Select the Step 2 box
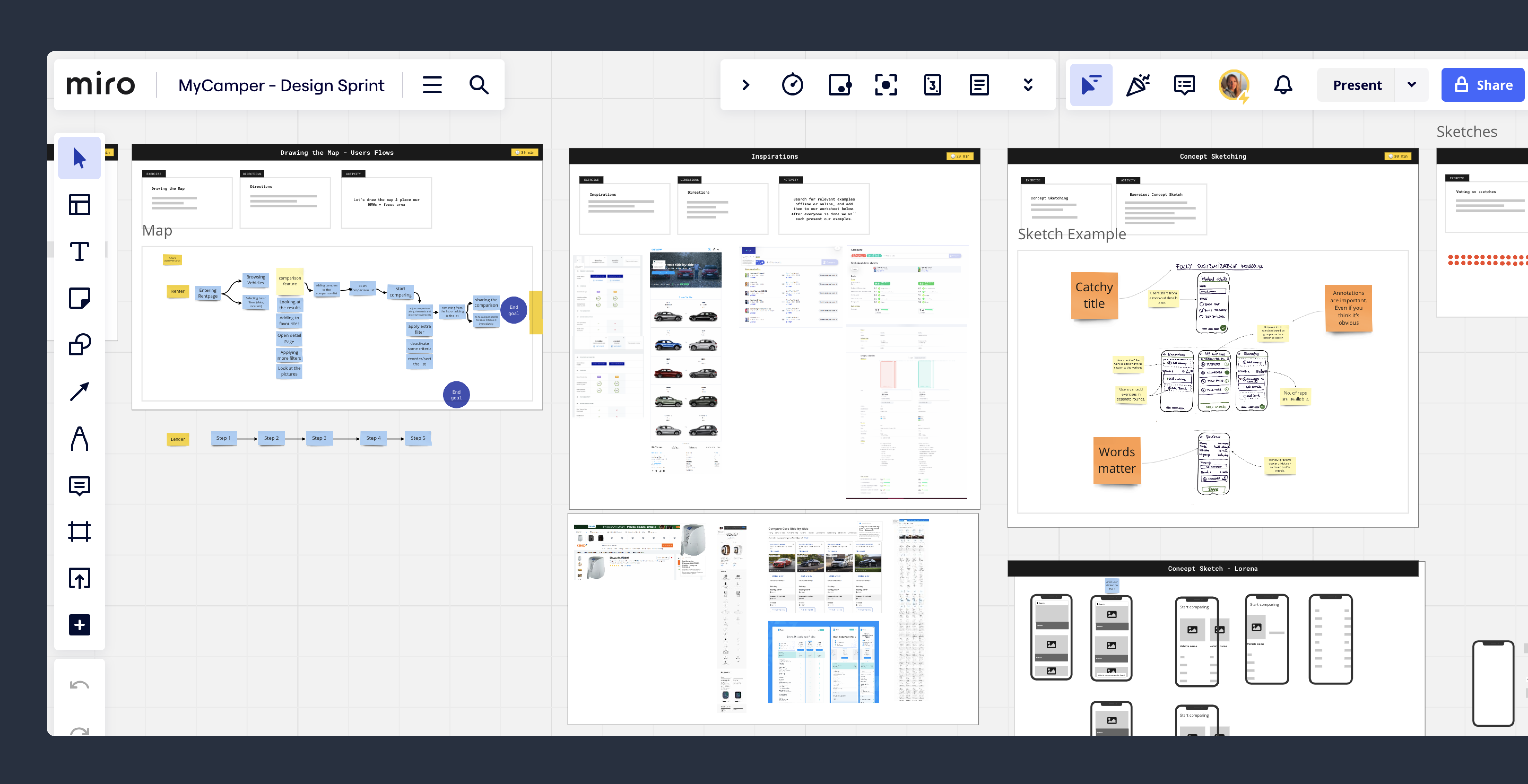The image size is (1528, 784). click(x=271, y=438)
